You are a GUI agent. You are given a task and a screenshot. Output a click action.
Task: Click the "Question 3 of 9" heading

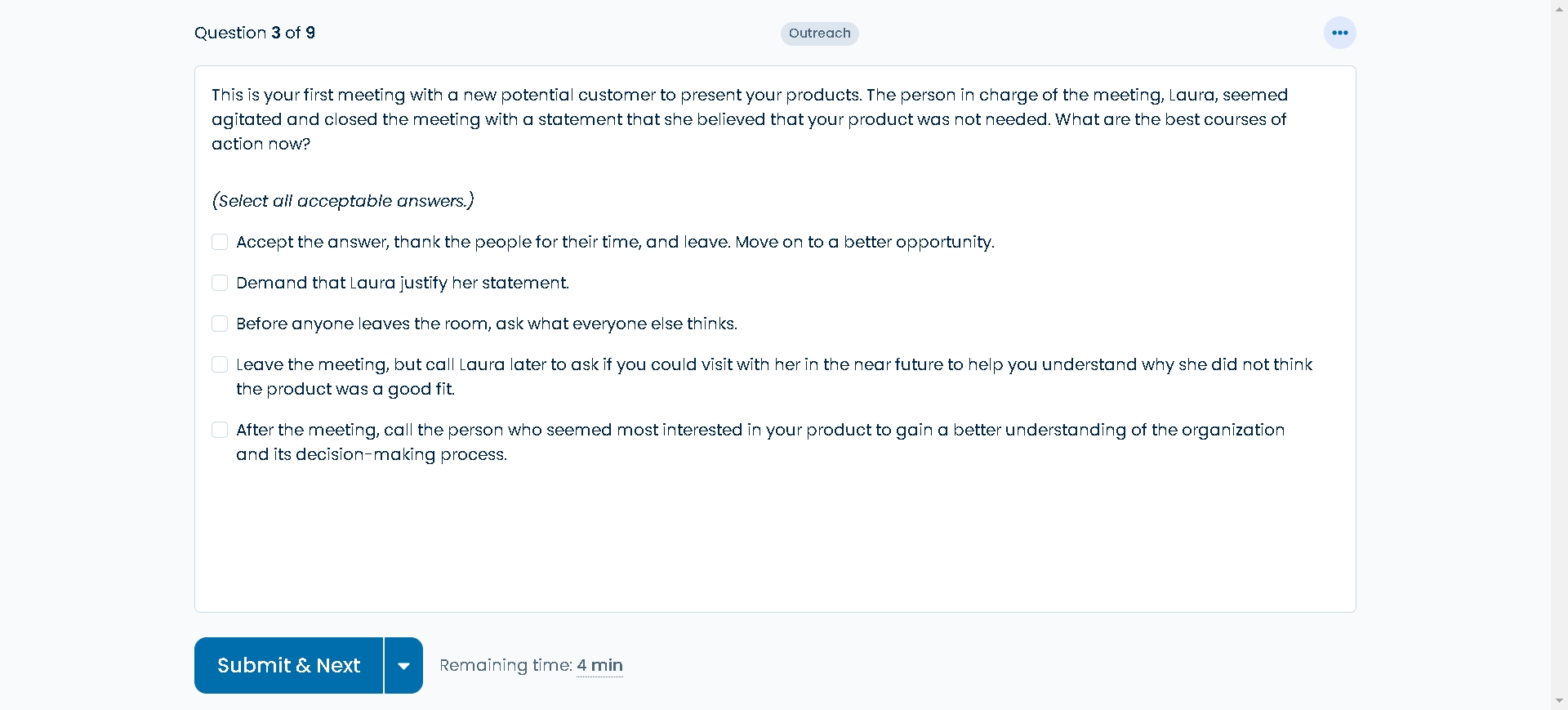click(x=255, y=33)
